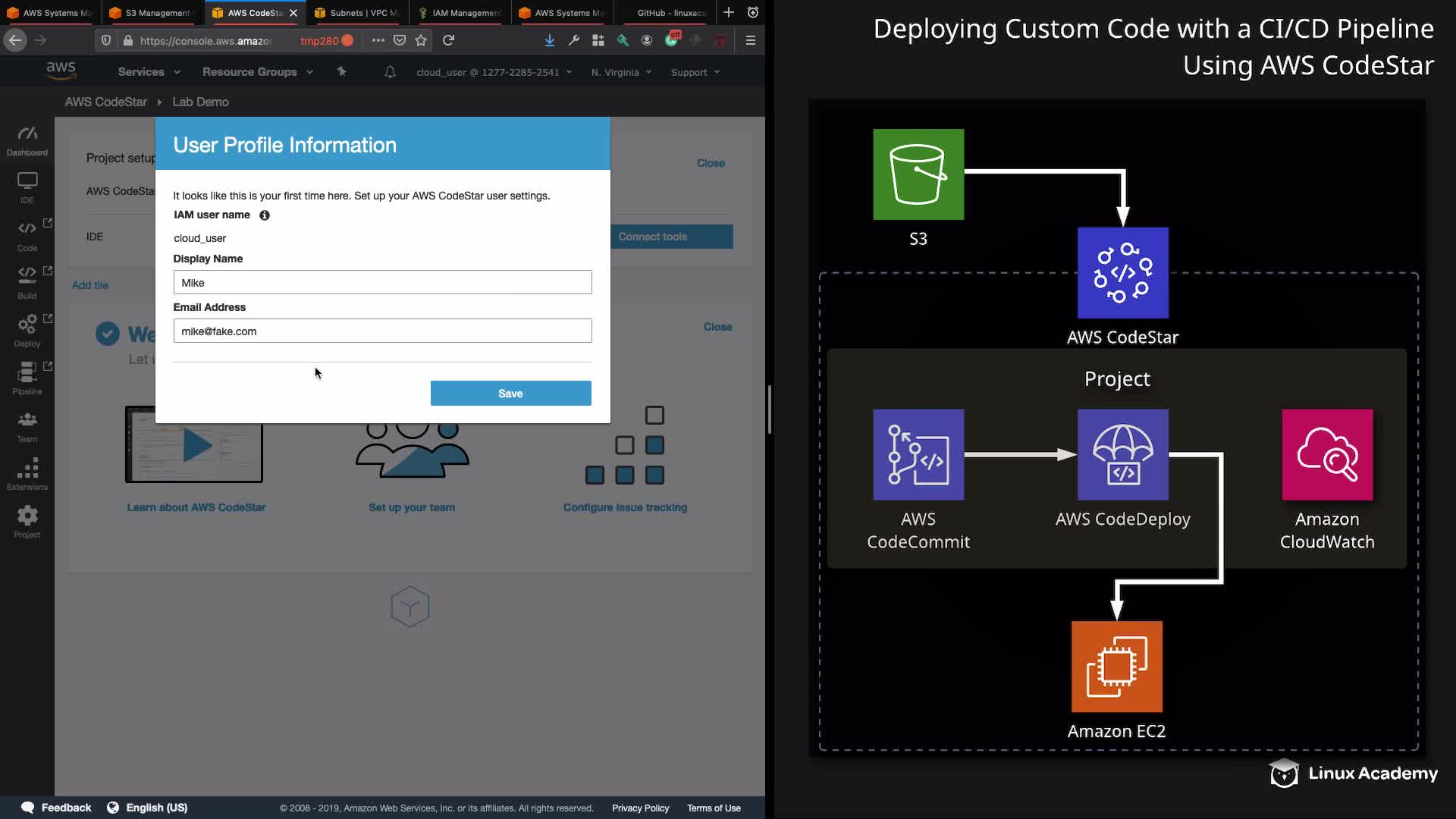Open the Support dropdown menu
This screenshot has height=819, width=1456.
click(695, 72)
